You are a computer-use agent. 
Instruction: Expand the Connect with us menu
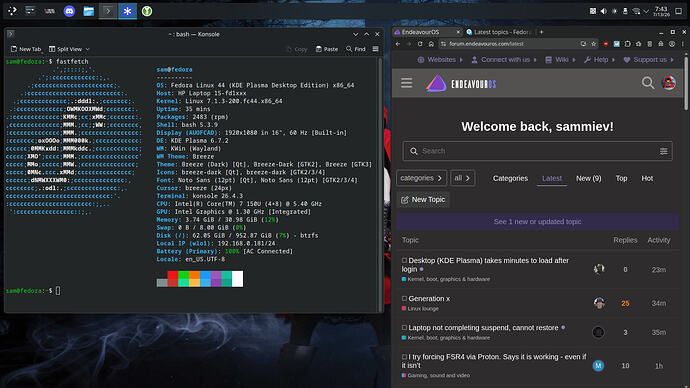(x=504, y=60)
